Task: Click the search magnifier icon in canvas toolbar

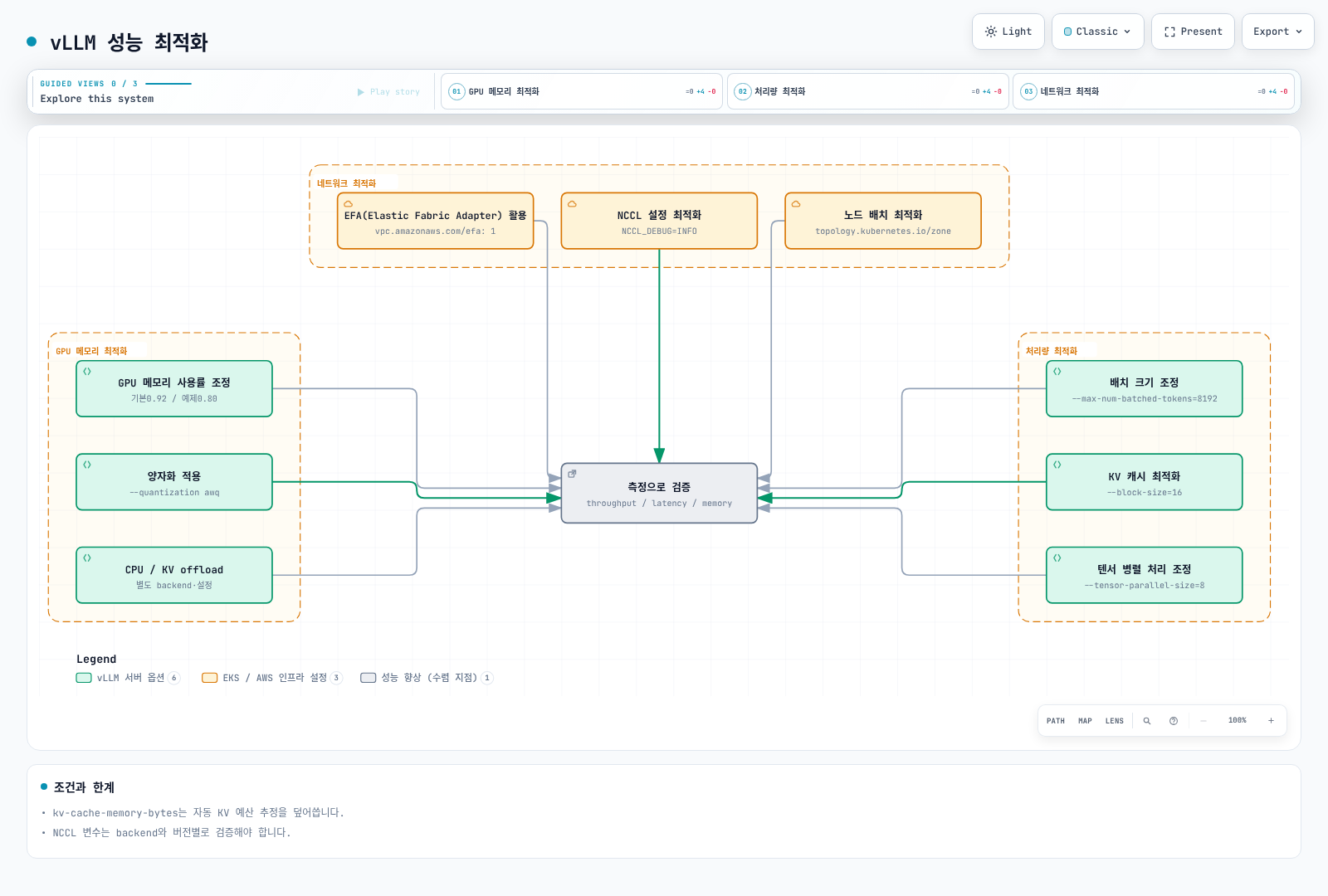Action: click(x=1147, y=721)
